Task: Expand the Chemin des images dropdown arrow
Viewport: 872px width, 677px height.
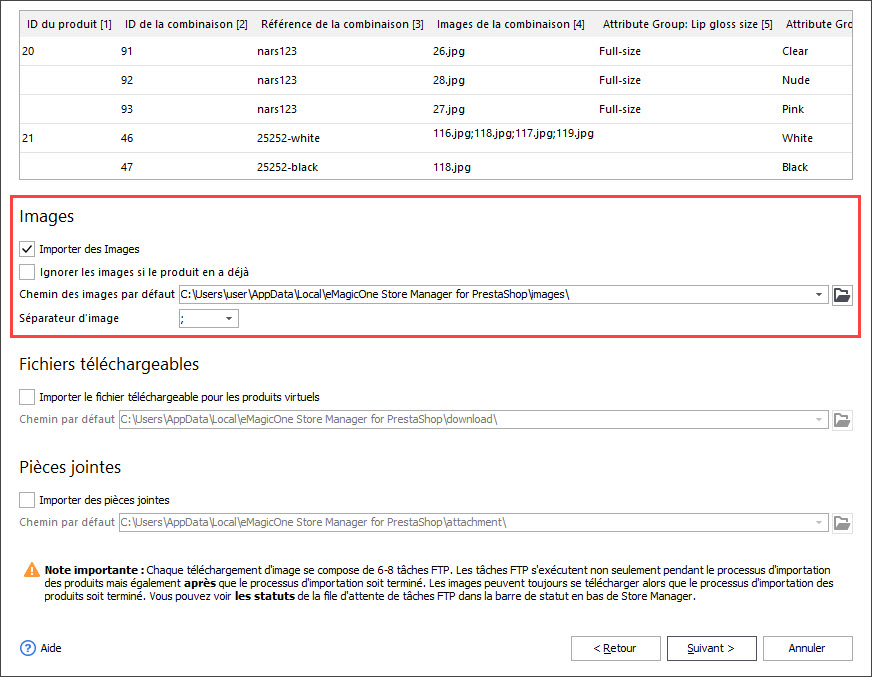Action: click(819, 295)
